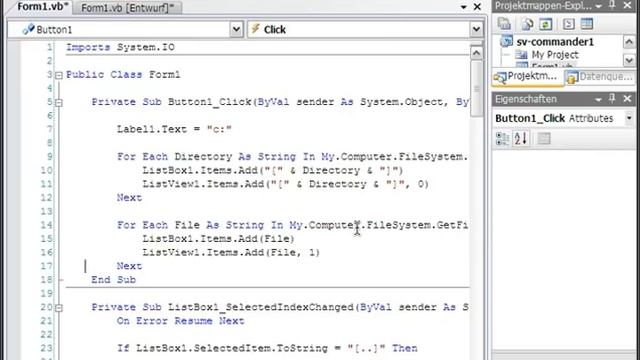640x360 pixels.
Task: Click the My Project node icon
Action: point(521,55)
